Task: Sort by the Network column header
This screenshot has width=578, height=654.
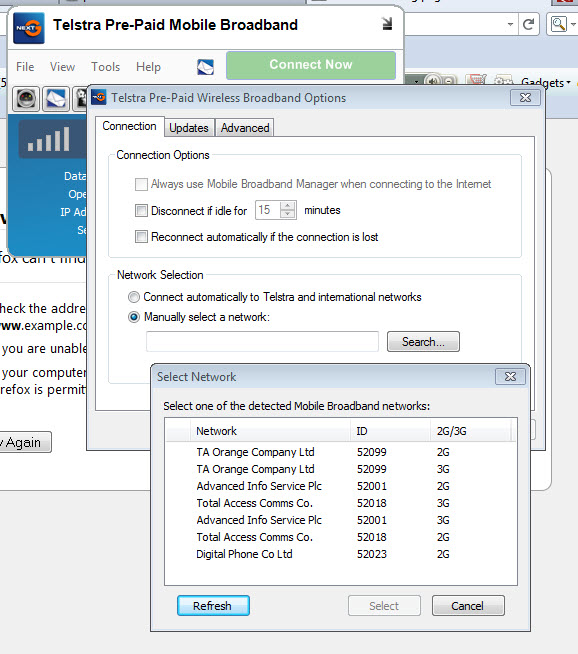Action: click(x=270, y=431)
